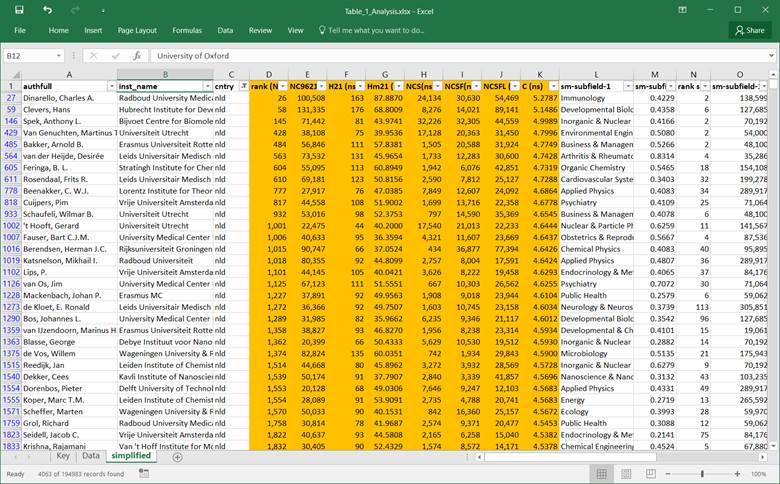
Task: Open the Formulas ribbon tab
Action: point(187,30)
